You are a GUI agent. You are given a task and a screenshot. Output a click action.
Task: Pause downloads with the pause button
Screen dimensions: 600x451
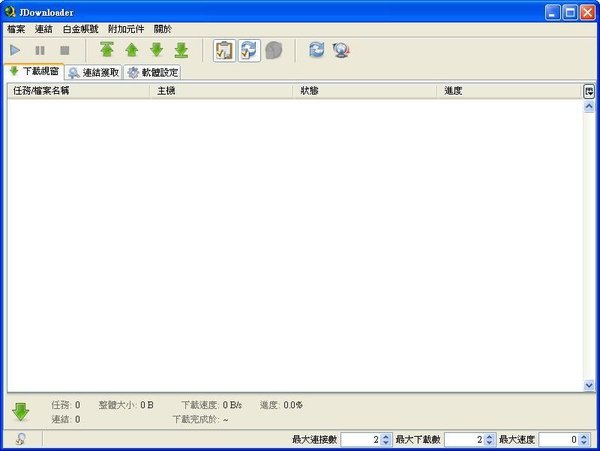coord(40,50)
